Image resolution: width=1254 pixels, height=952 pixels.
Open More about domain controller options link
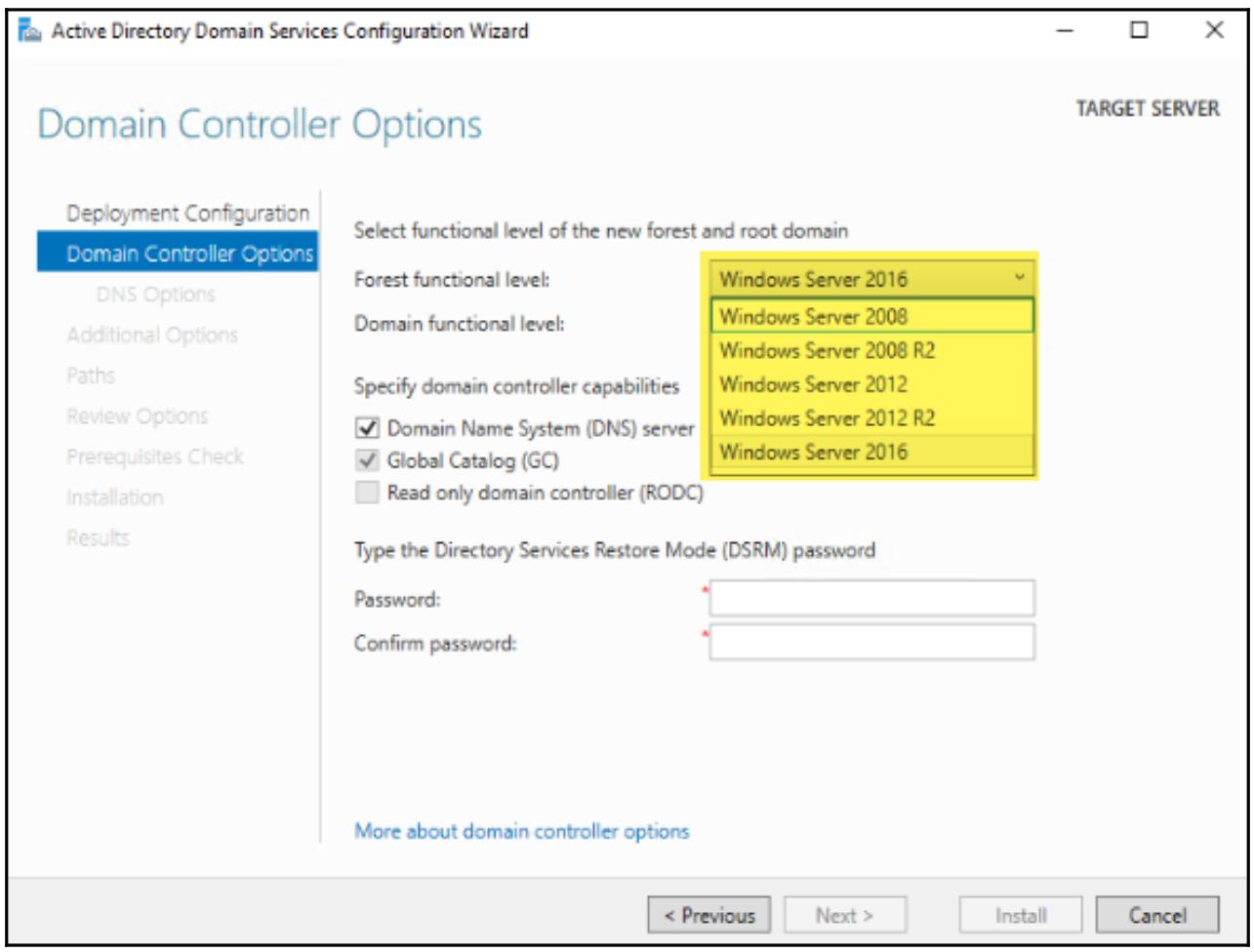[x=521, y=832]
